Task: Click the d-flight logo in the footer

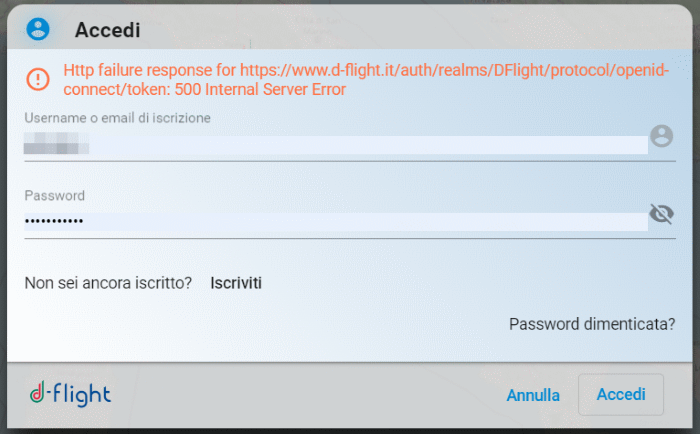Action: (70, 394)
